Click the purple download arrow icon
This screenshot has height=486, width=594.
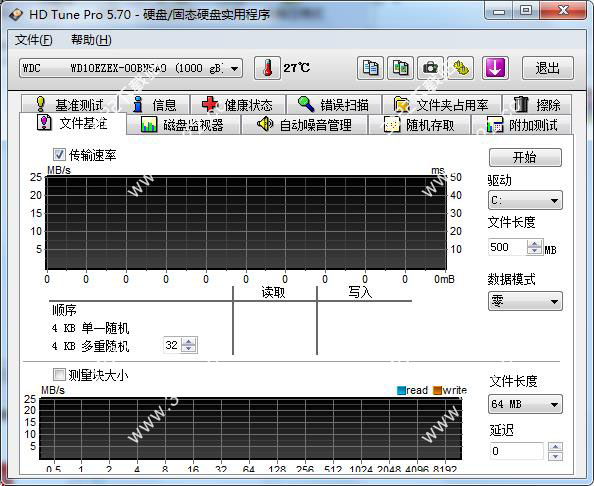pos(495,68)
